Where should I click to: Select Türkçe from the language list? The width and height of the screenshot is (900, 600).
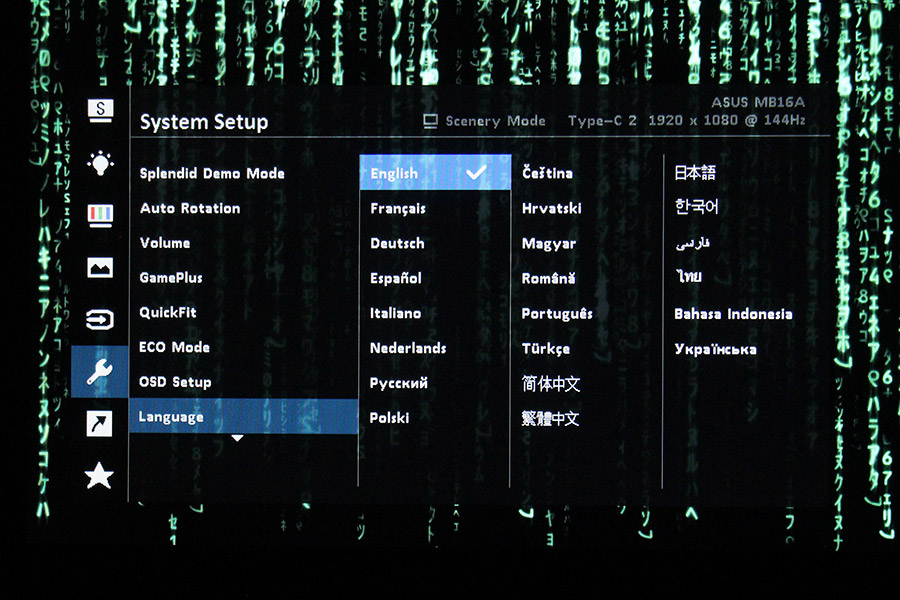pyautogui.click(x=545, y=349)
